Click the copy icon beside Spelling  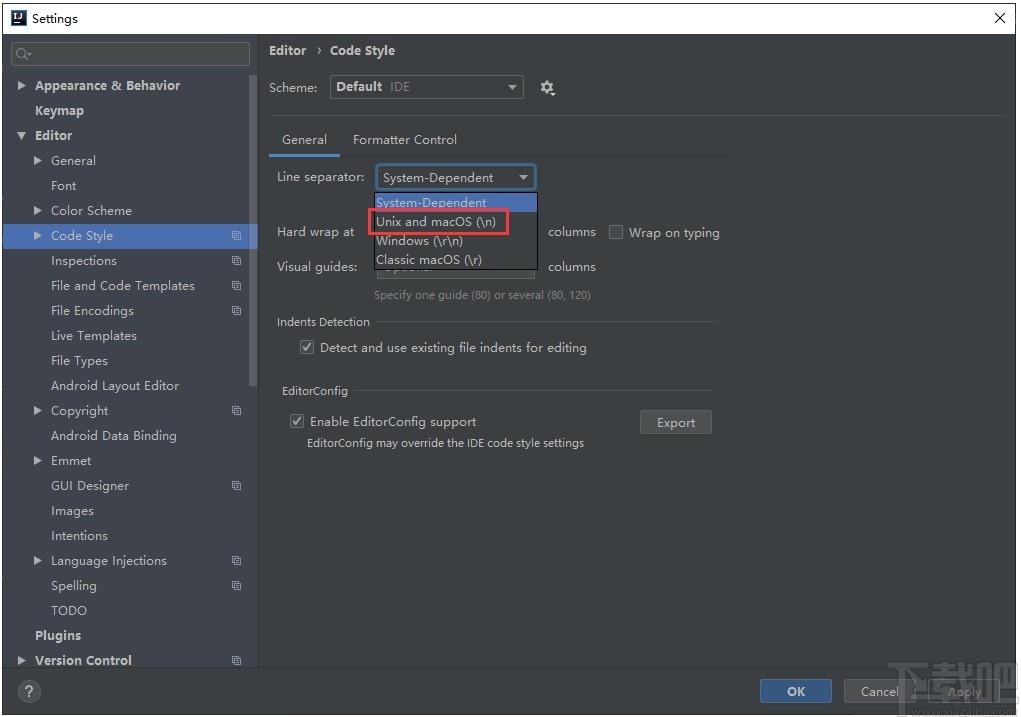tap(236, 586)
